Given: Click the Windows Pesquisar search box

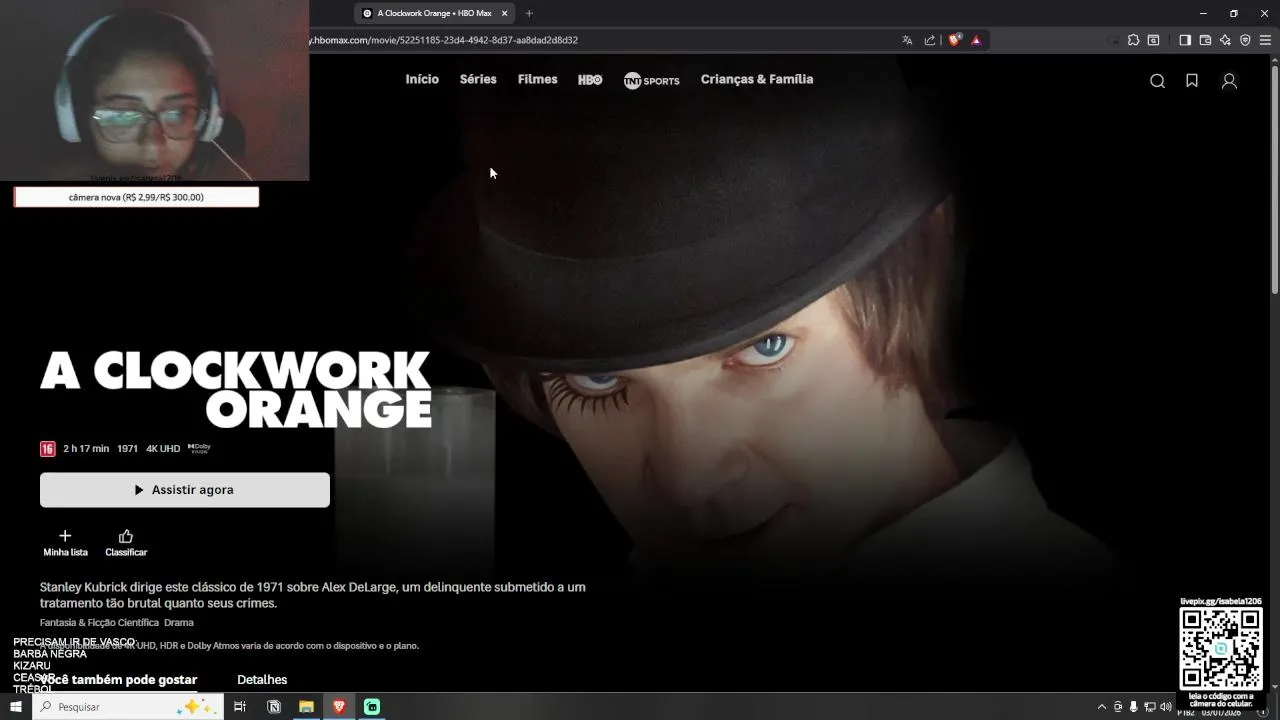Looking at the screenshot, I should pyautogui.click(x=128, y=707).
